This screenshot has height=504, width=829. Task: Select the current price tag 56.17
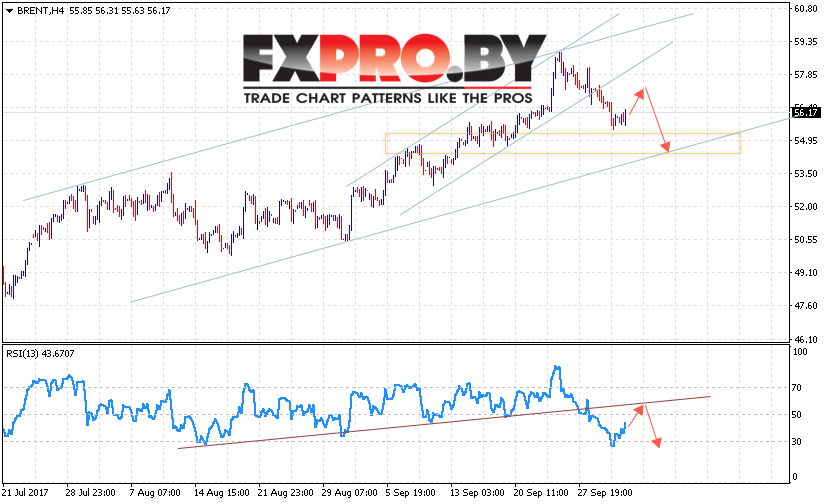coord(806,113)
